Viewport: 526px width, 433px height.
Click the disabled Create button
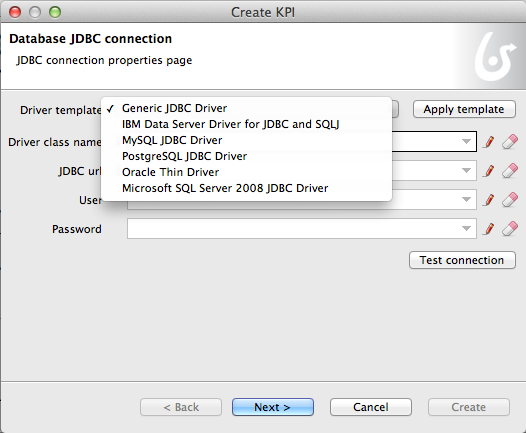tap(469, 407)
